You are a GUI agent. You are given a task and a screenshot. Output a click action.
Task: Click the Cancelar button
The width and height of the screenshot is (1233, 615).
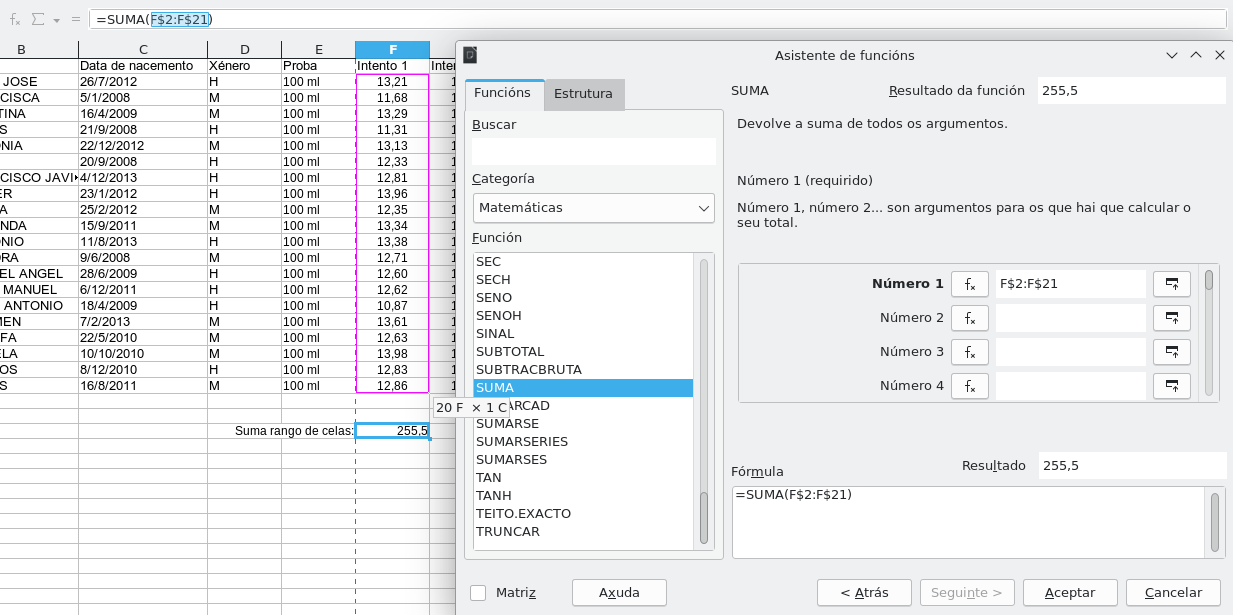[x=1173, y=592]
